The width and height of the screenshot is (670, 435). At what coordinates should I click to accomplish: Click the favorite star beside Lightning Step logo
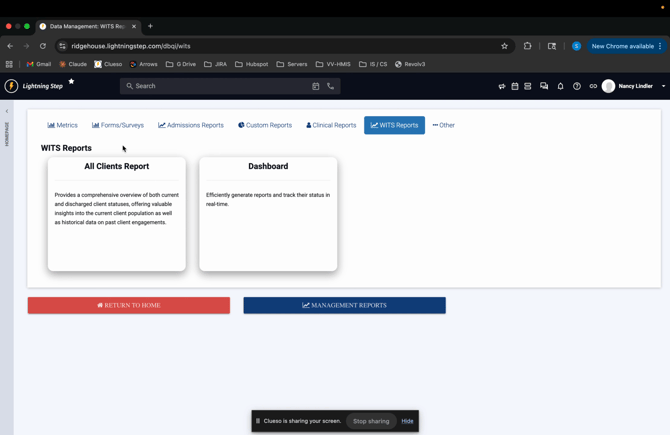coord(71,82)
